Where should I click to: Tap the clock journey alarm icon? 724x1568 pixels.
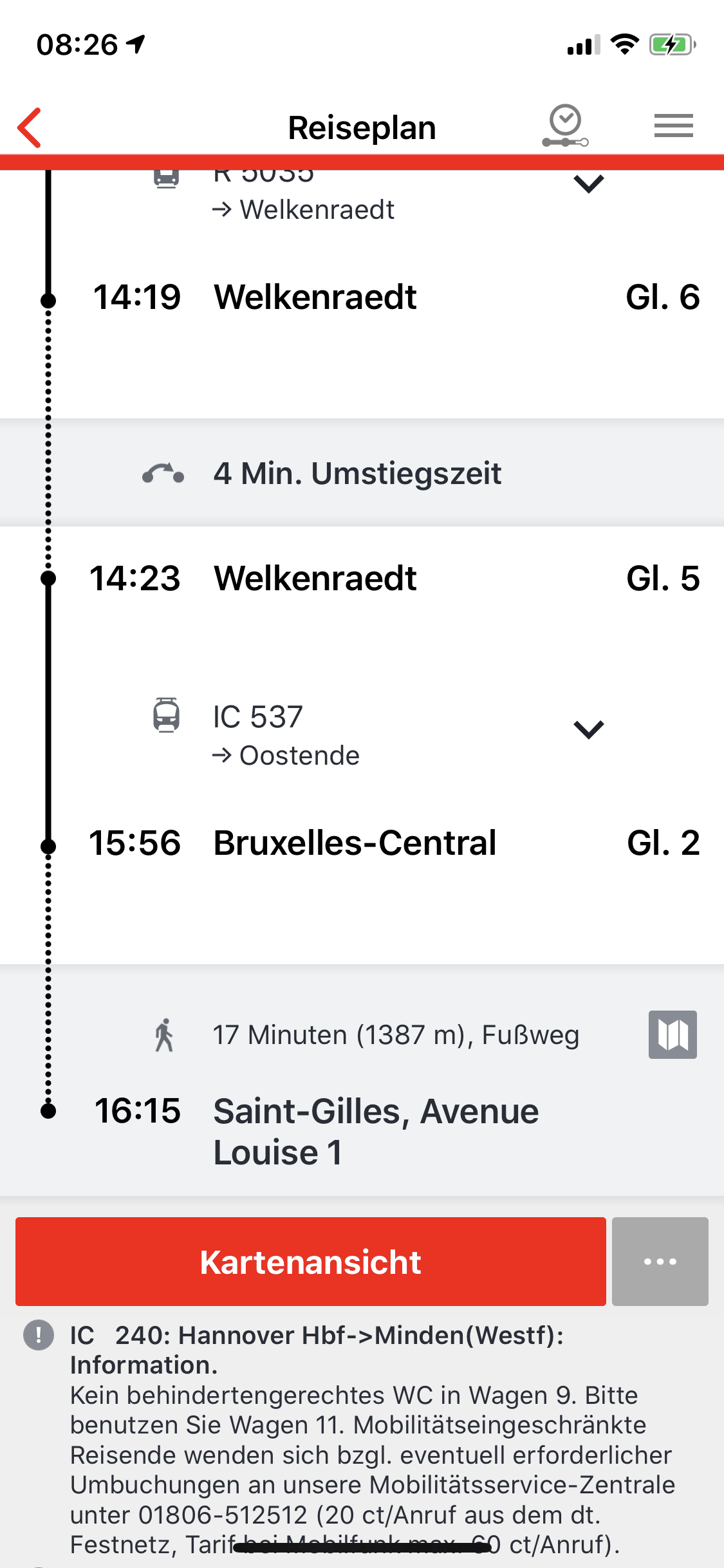(x=565, y=126)
